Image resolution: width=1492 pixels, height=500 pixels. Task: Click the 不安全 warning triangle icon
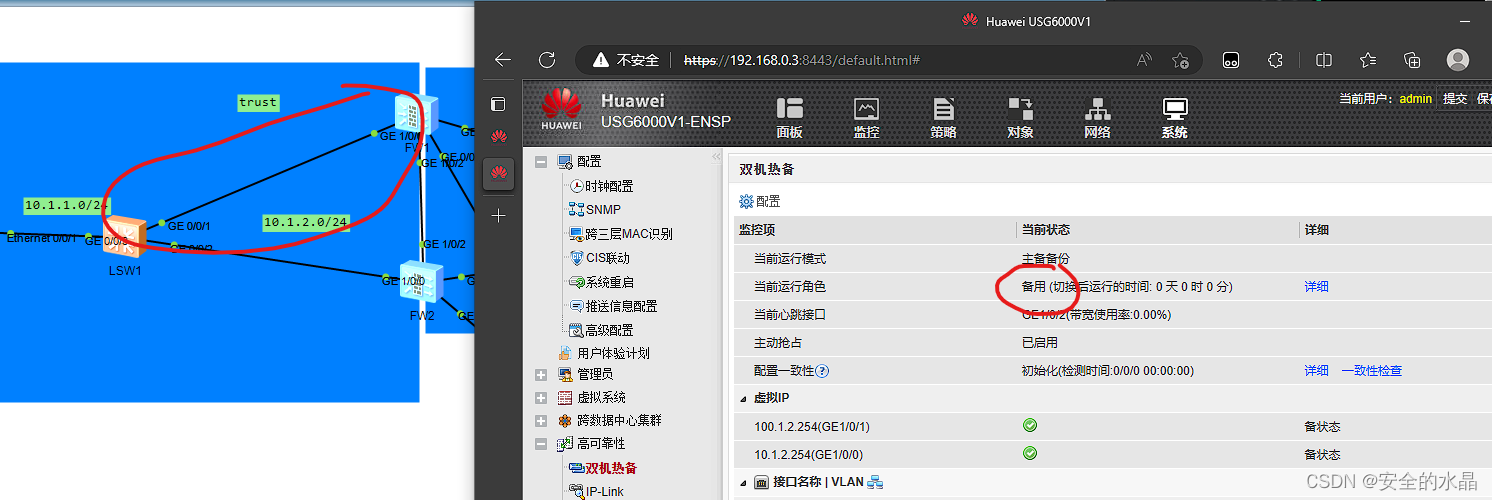tap(600, 60)
